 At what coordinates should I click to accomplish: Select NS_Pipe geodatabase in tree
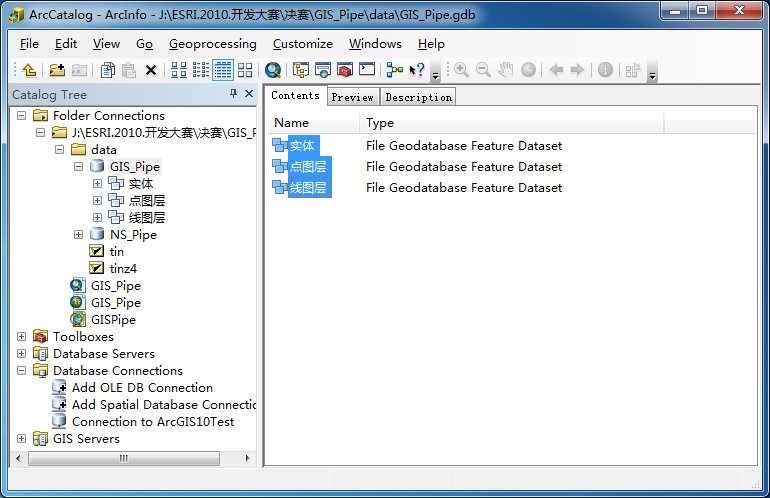point(133,235)
